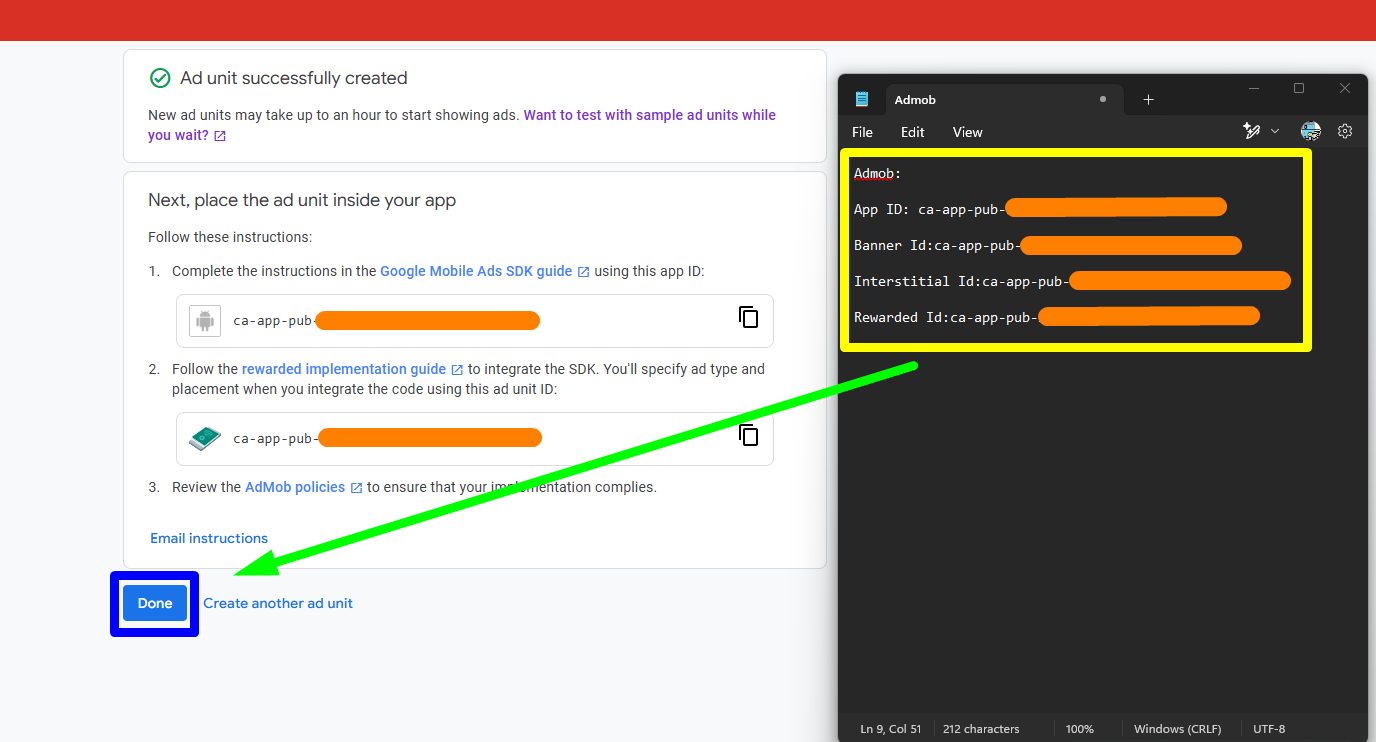The width and height of the screenshot is (1376, 742).
Task: Open the Edit menu in Notepad
Action: [912, 132]
